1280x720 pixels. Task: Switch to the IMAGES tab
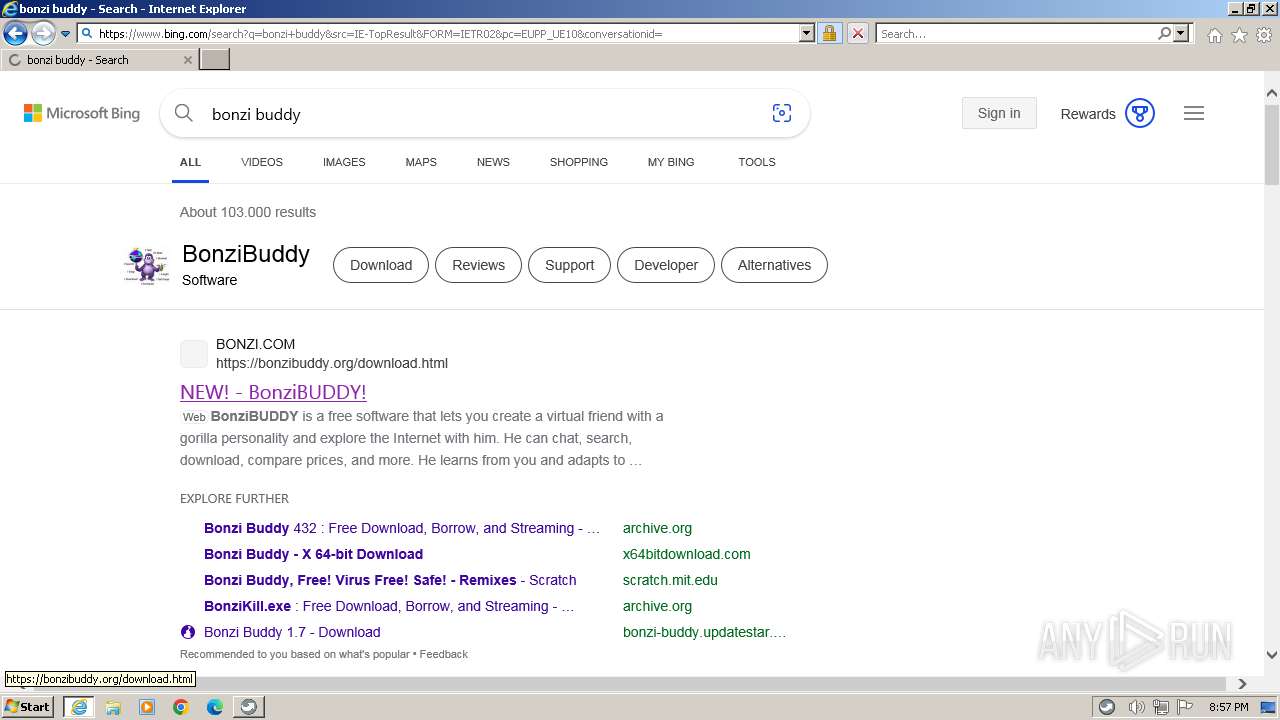tap(344, 162)
